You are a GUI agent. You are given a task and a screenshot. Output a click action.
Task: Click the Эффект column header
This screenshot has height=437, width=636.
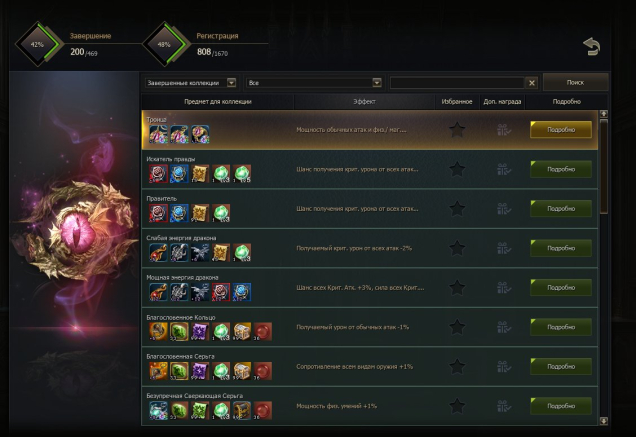(x=364, y=101)
